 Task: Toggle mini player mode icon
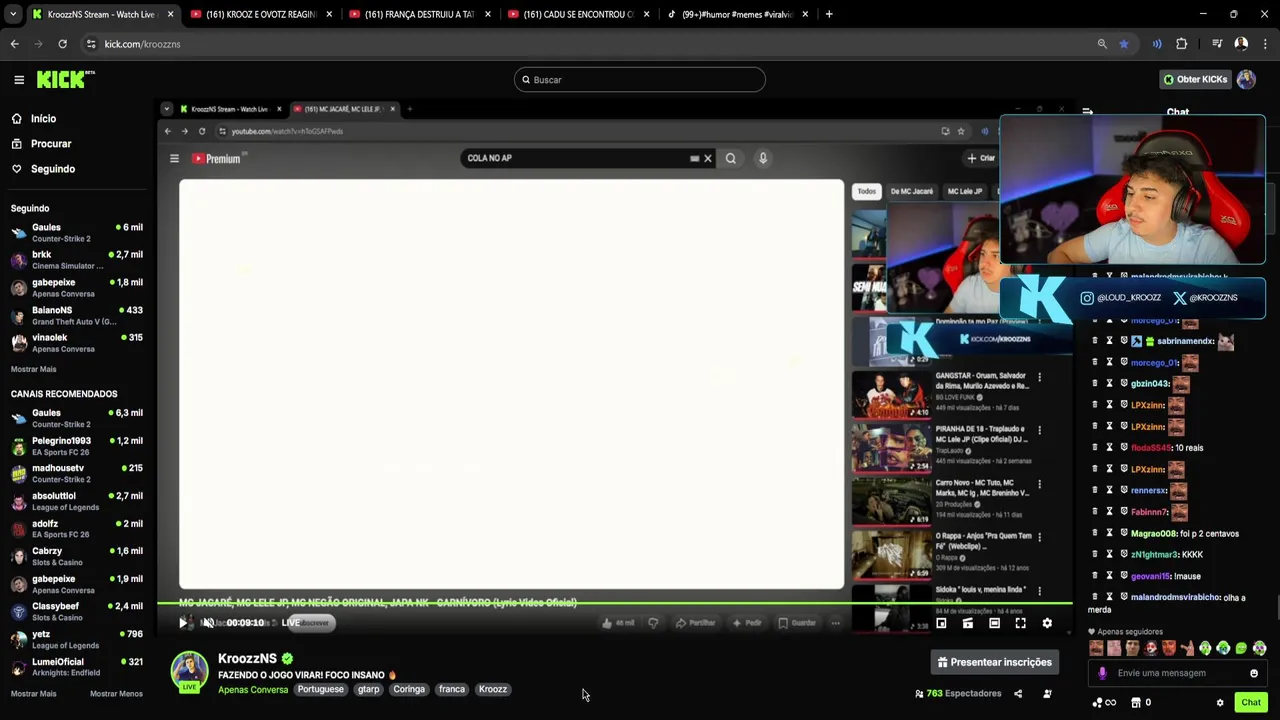tap(968, 623)
